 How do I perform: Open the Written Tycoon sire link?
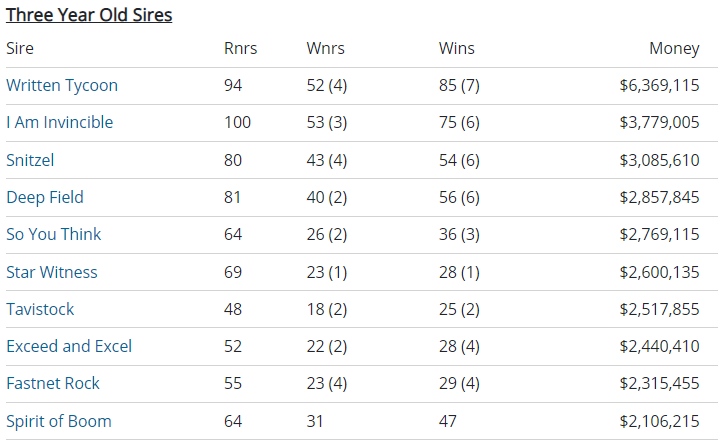pos(62,86)
